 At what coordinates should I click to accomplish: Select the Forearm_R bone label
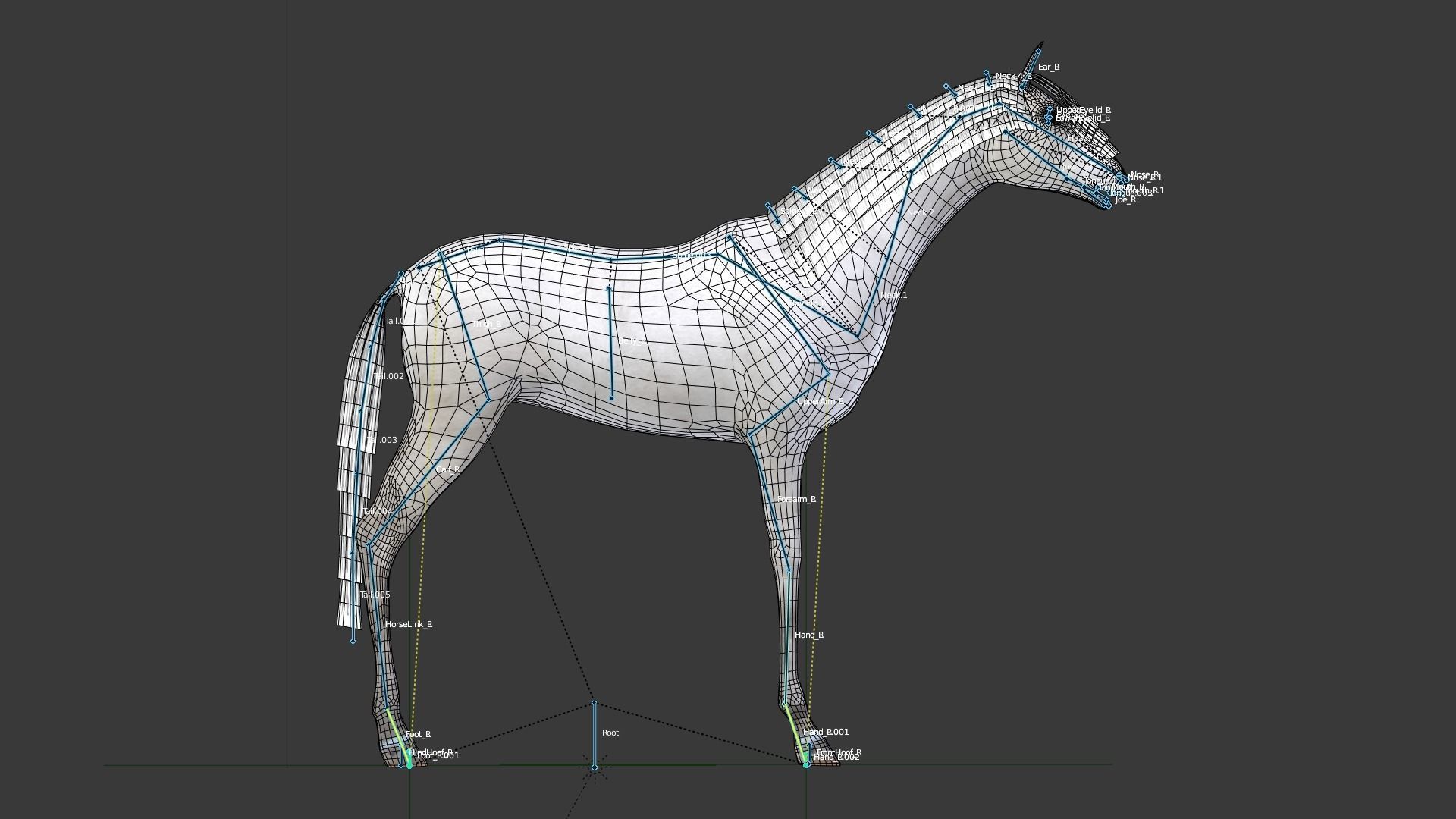click(x=796, y=499)
